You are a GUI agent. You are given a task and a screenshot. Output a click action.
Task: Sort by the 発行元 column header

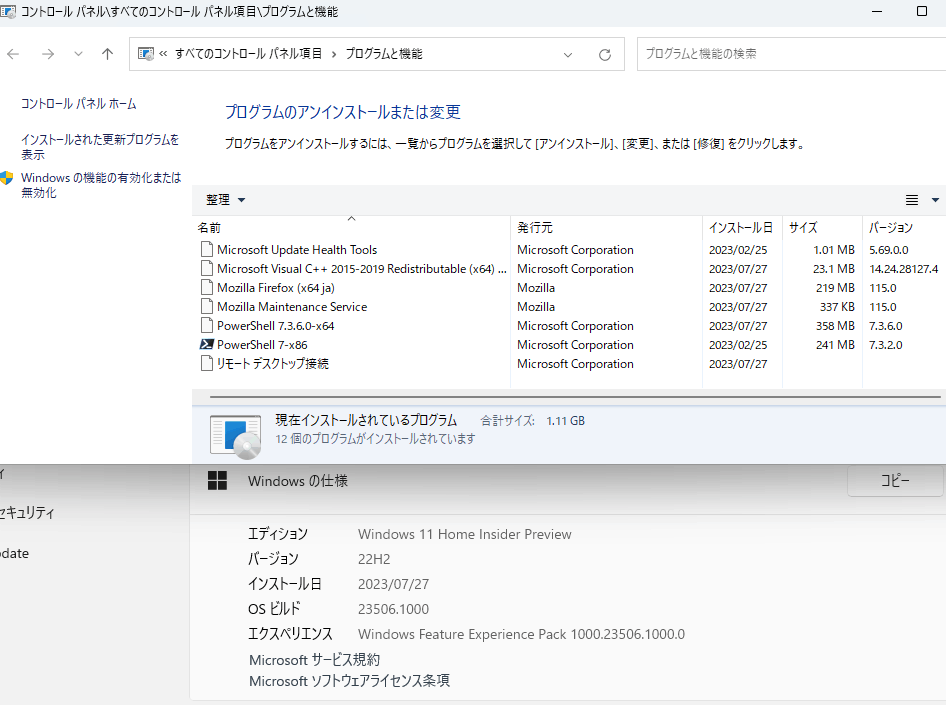click(606, 227)
